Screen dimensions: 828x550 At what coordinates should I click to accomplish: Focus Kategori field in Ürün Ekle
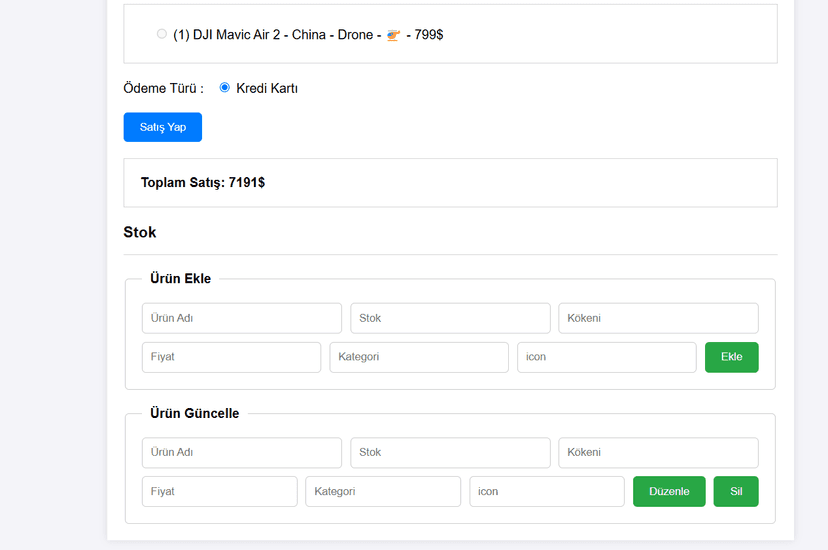pos(419,357)
